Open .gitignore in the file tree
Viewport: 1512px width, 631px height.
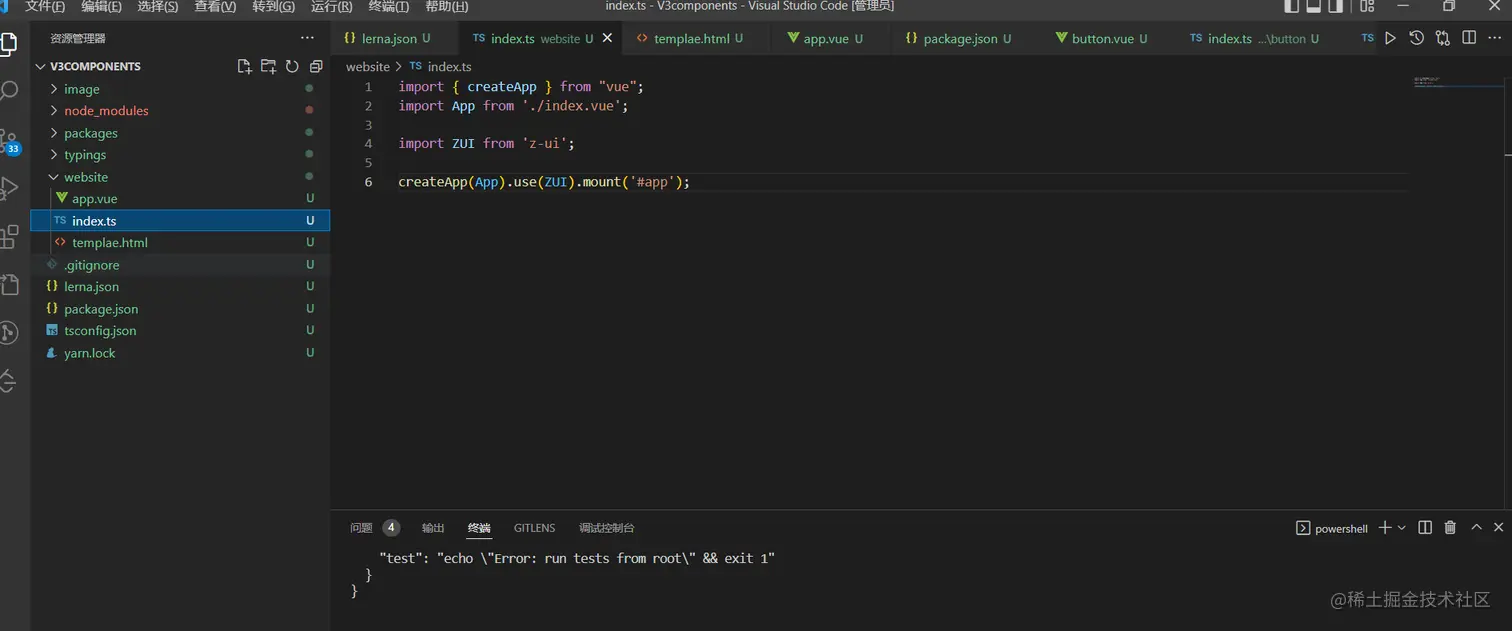click(x=180, y=265)
